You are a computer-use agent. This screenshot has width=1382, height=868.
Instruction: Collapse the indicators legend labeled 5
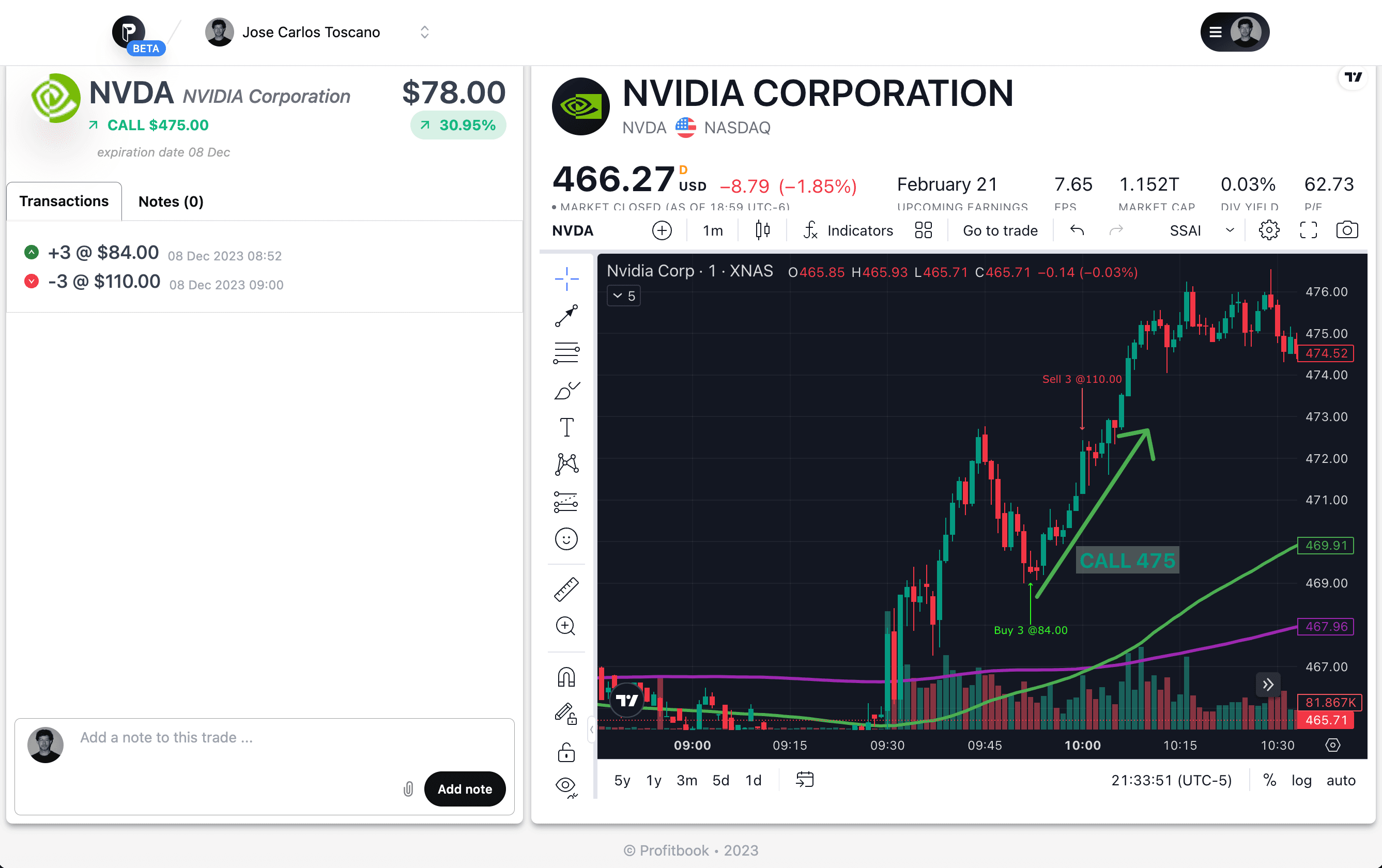(623, 296)
